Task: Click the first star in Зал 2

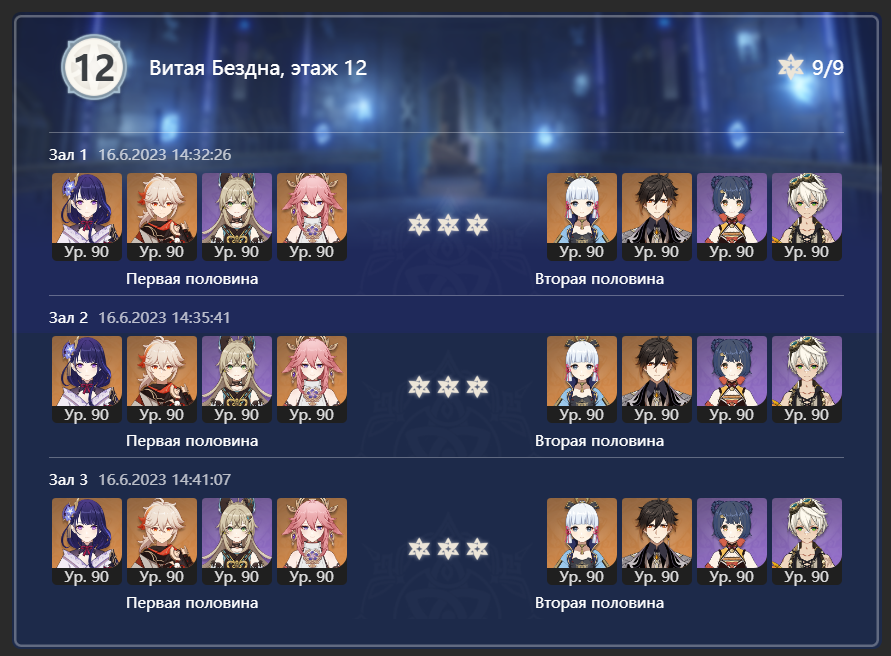Action: (419, 387)
